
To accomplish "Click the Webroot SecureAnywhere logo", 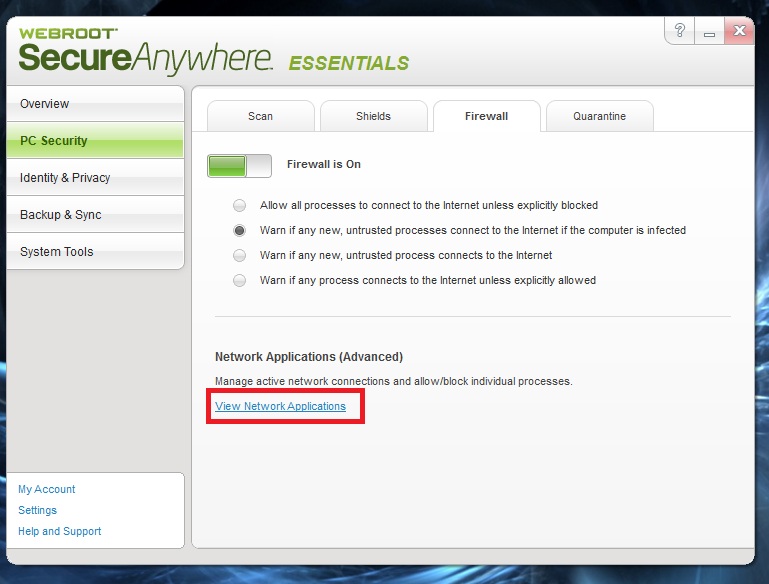I will (x=145, y=51).
